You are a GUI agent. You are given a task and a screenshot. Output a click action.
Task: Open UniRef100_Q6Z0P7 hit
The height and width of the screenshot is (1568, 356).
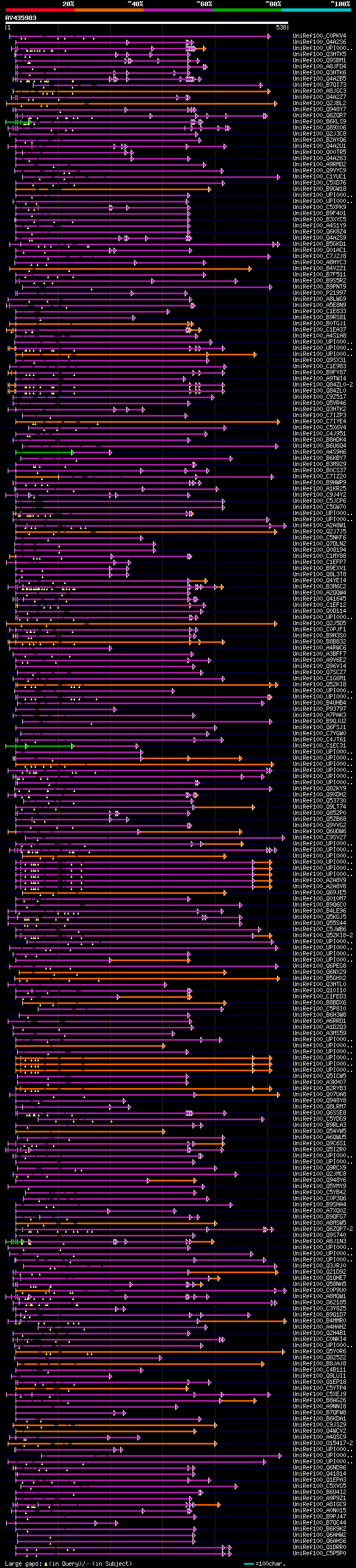tap(319, 116)
